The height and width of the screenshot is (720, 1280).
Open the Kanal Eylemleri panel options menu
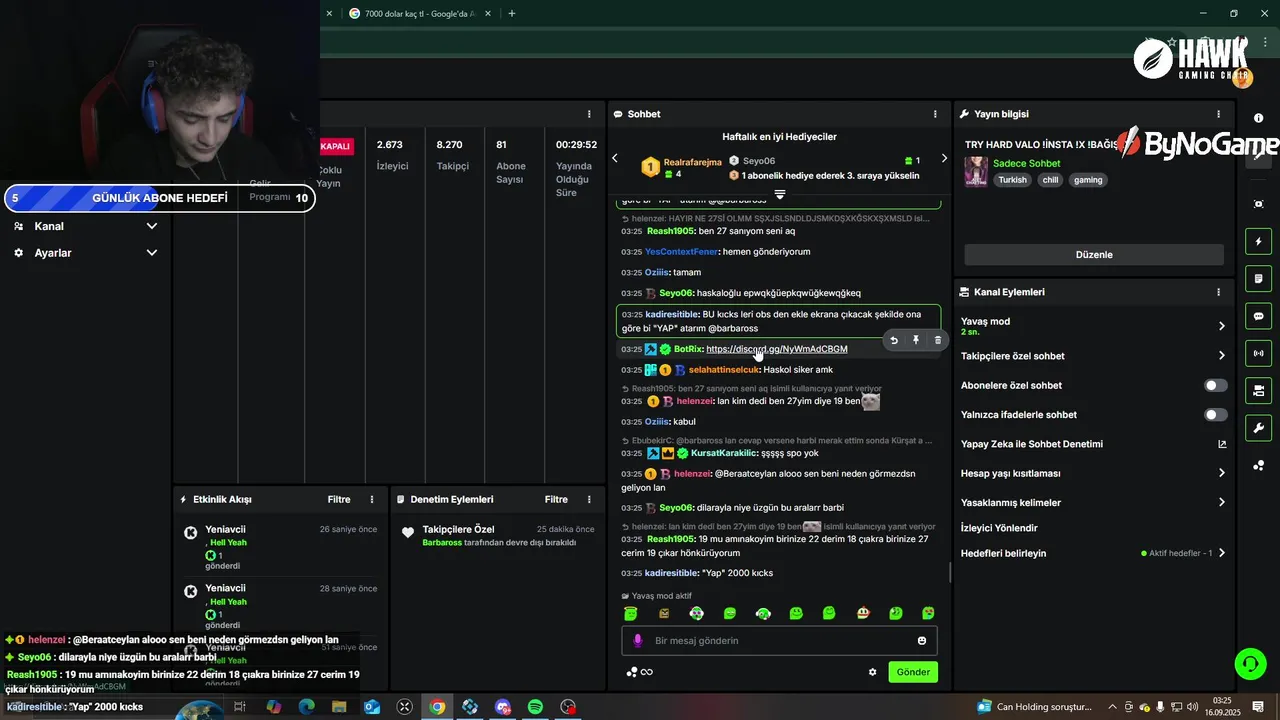[1218, 292]
